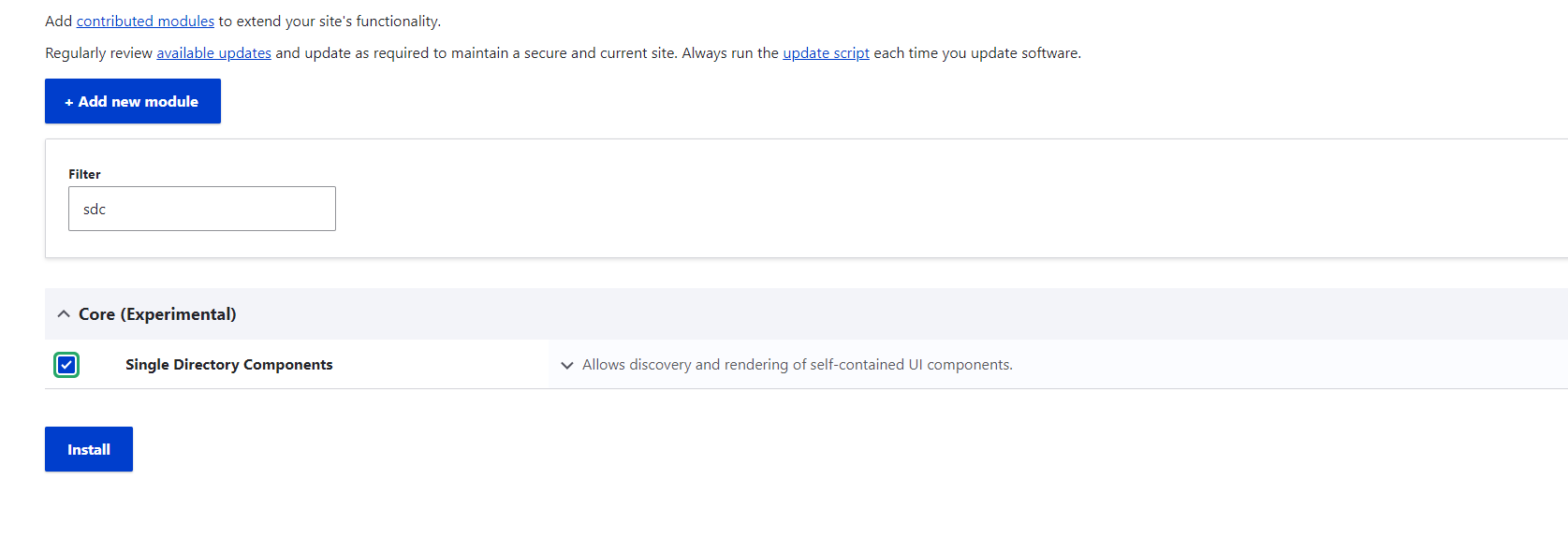Click the description chevron beside Allows discovery
Image resolution: width=1568 pixels, height=552 pixels.
coord(566,365)
